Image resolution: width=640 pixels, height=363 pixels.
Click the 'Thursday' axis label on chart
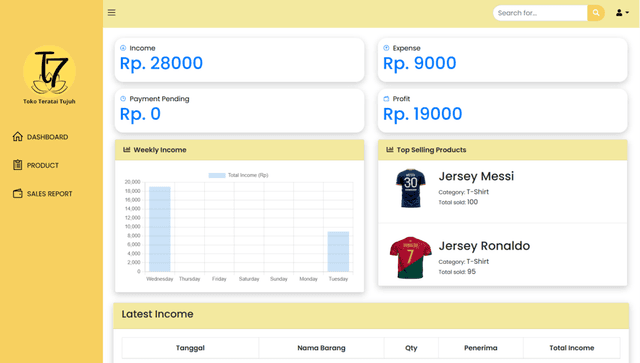pyautogui.click(x=189, y=279)
